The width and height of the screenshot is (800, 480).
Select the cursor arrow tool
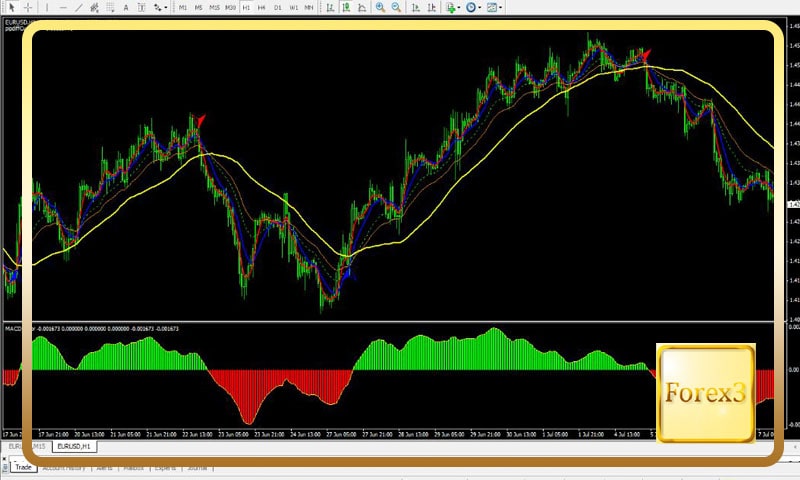[x=9, y=7]
